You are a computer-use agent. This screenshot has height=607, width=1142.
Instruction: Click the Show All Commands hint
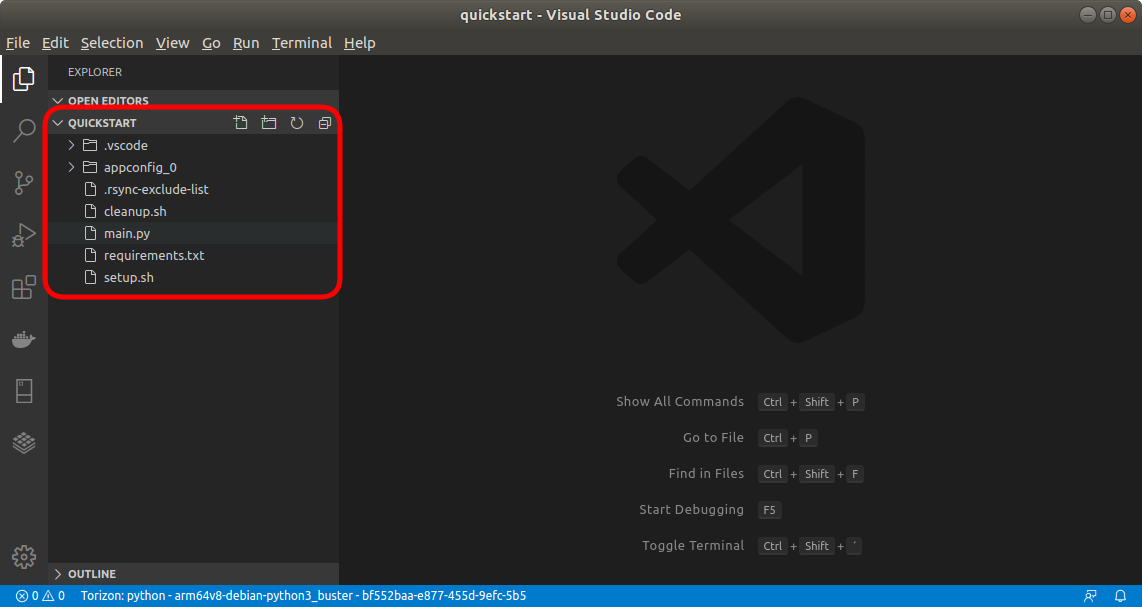[680, 402]
